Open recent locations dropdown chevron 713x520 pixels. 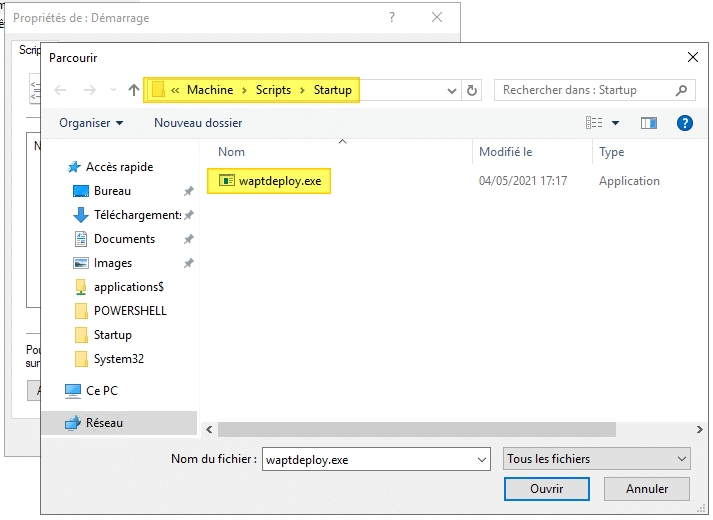113,90
